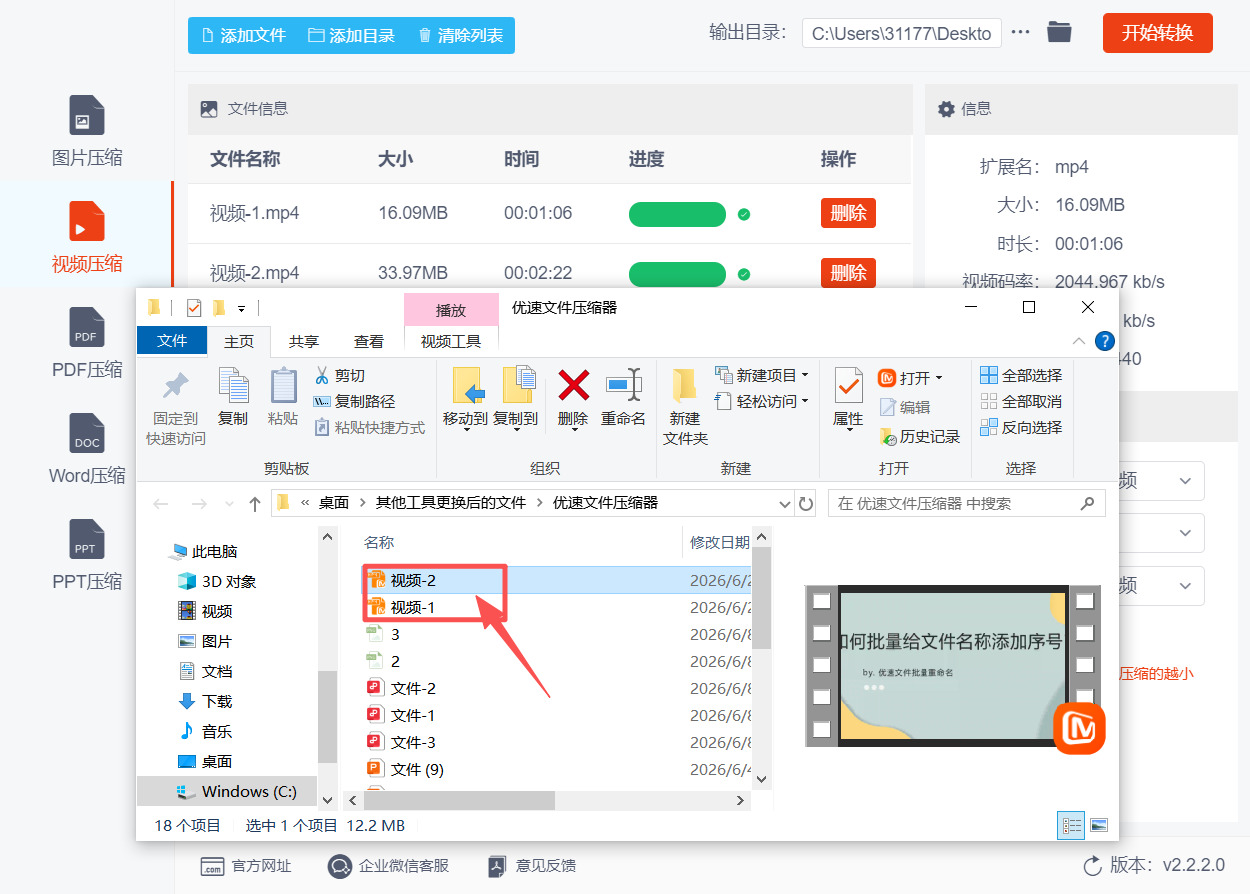This screenshot has width=1250, height=894.
Task: Click 反向选择 invert selection
Action: [x=1021, y=427]
